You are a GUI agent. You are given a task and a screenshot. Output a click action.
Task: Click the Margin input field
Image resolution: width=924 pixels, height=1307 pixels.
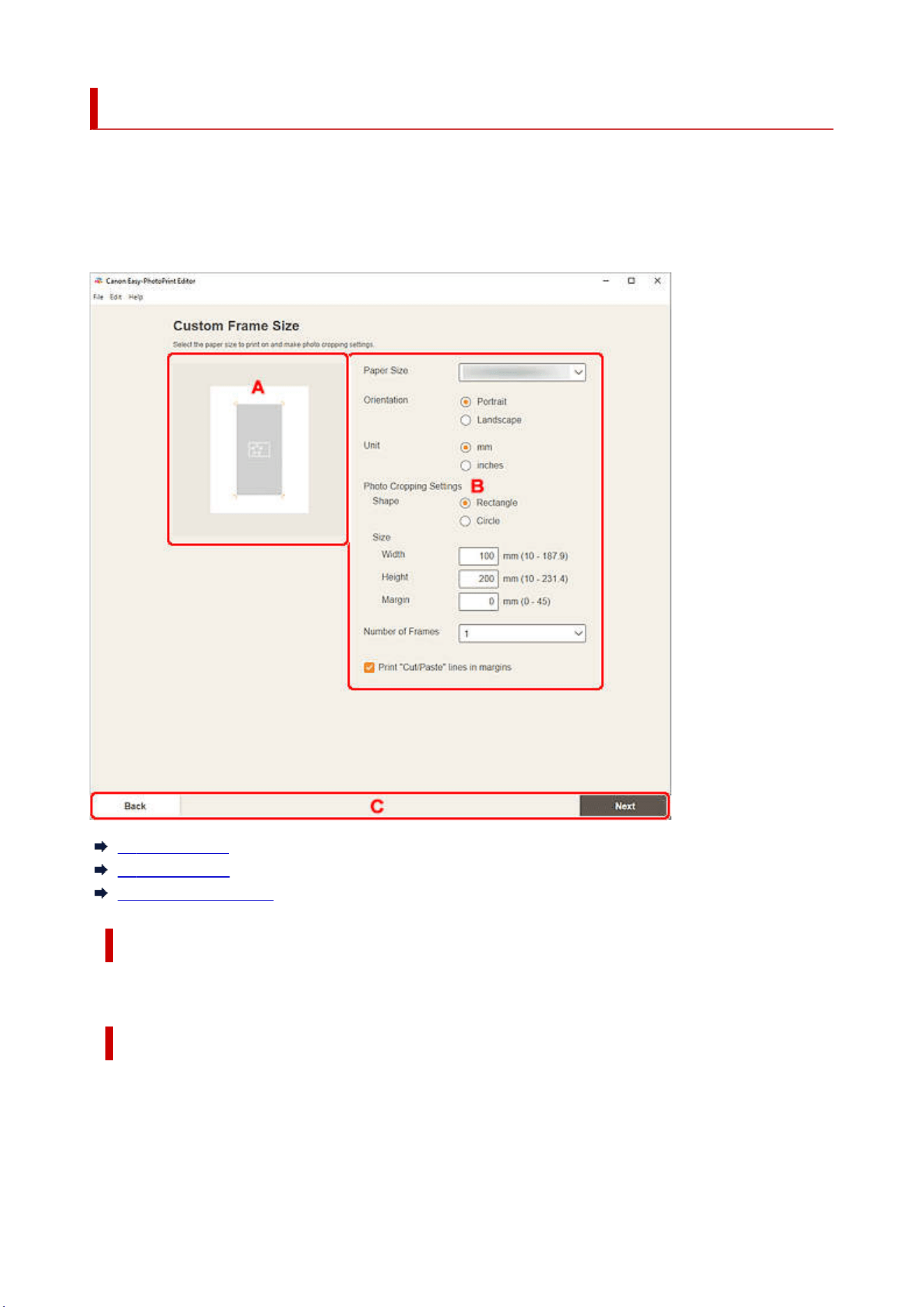pos(478,601)
